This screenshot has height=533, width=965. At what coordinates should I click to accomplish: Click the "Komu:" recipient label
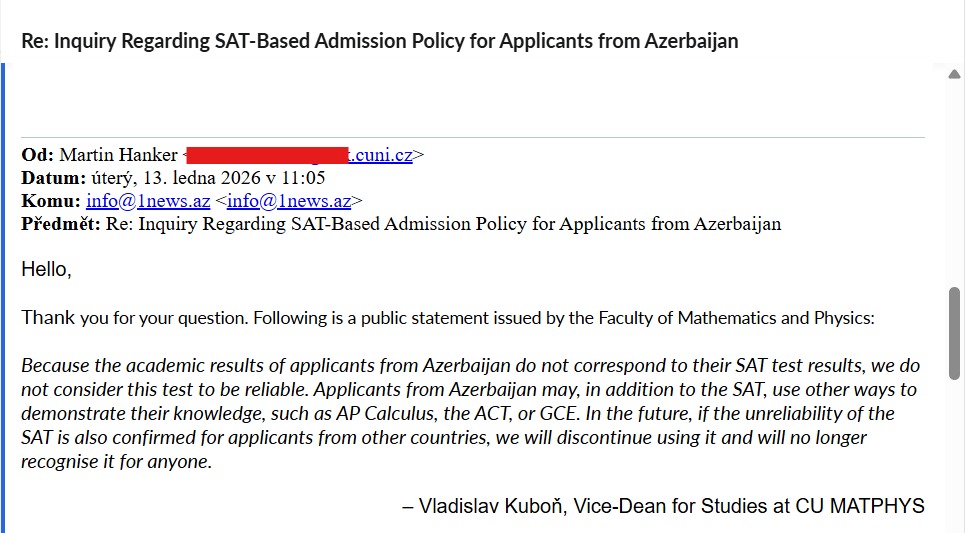coord(51,201)
